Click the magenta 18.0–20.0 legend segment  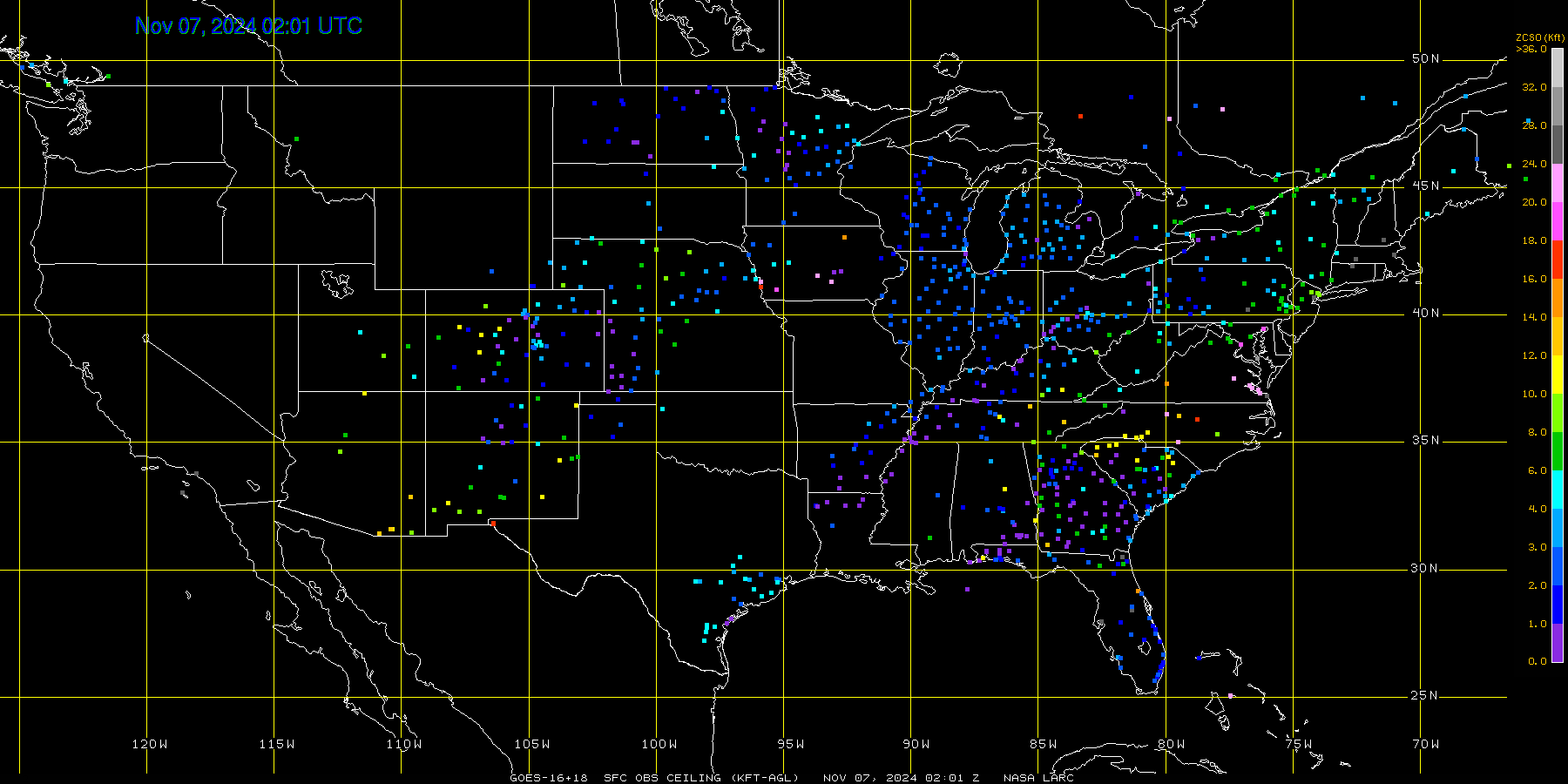[x=1558, y=221]
